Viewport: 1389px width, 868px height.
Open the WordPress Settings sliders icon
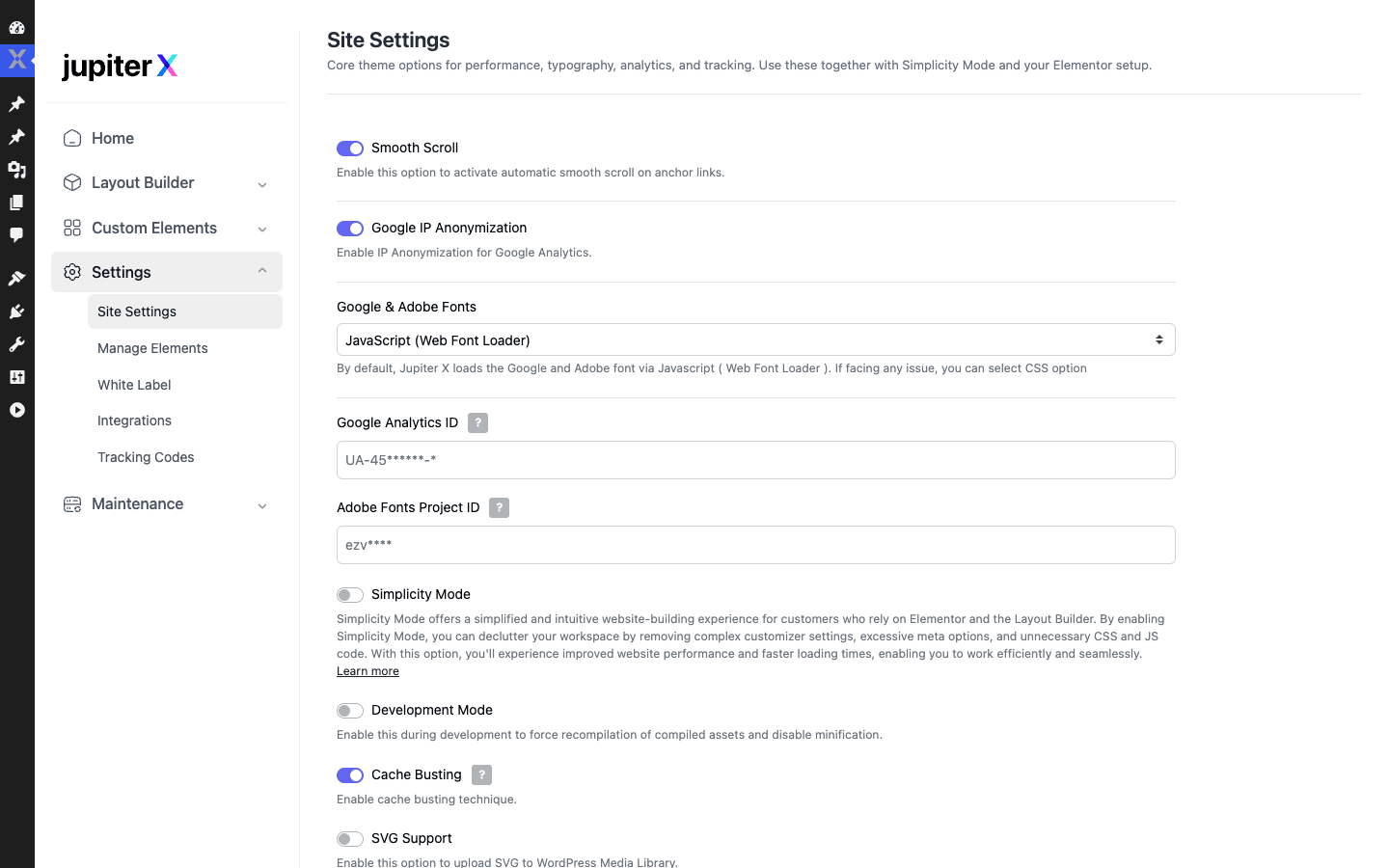(x=16, y=377)
